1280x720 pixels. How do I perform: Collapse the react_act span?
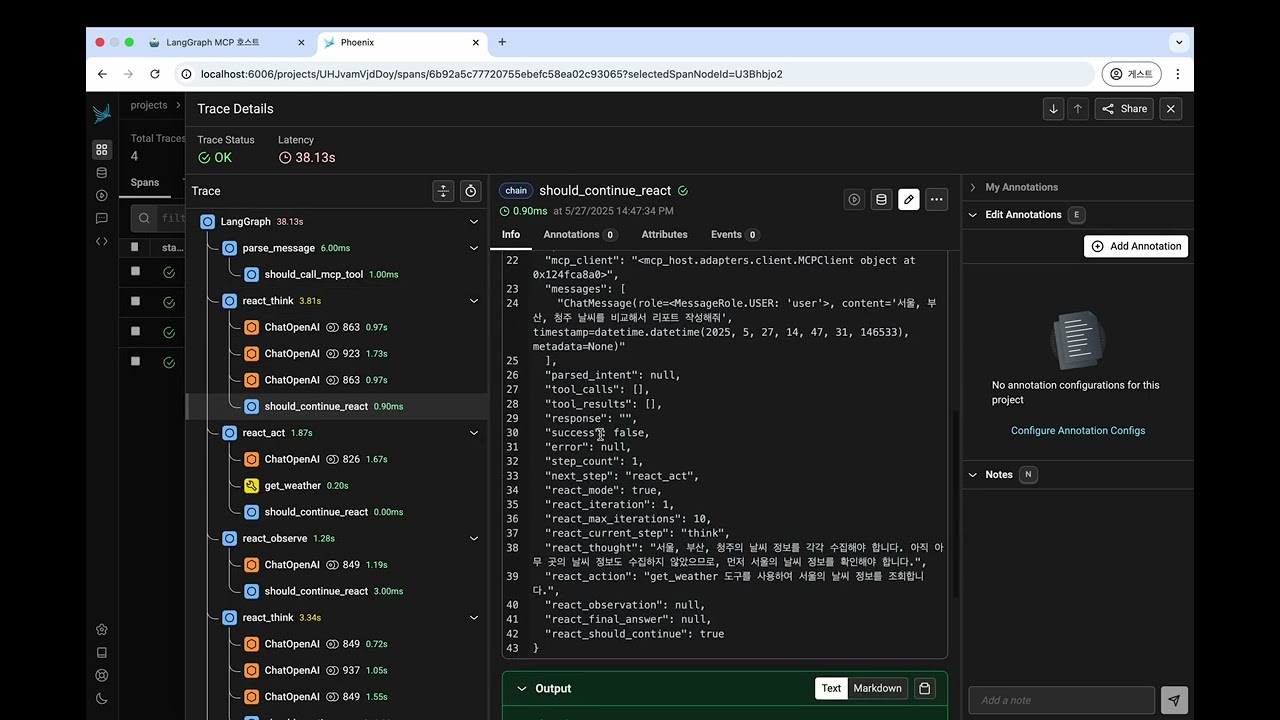coord(474,433)
